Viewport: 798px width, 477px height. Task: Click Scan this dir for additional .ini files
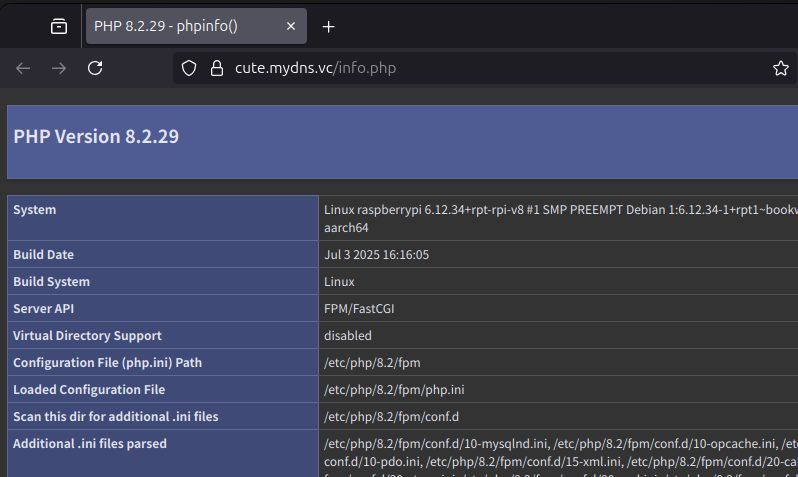point(116,416)
